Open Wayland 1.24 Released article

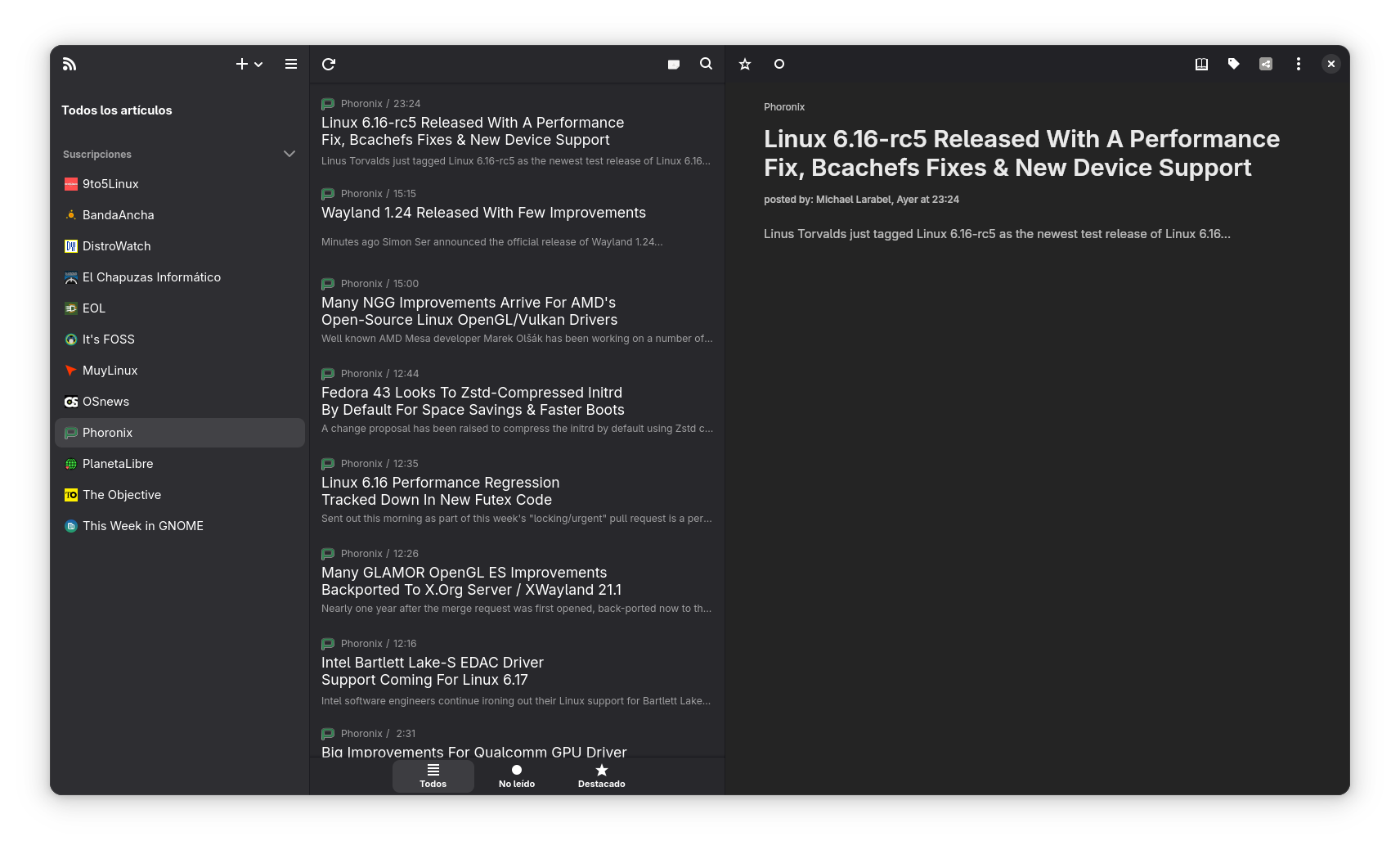(x=517, y=221)
